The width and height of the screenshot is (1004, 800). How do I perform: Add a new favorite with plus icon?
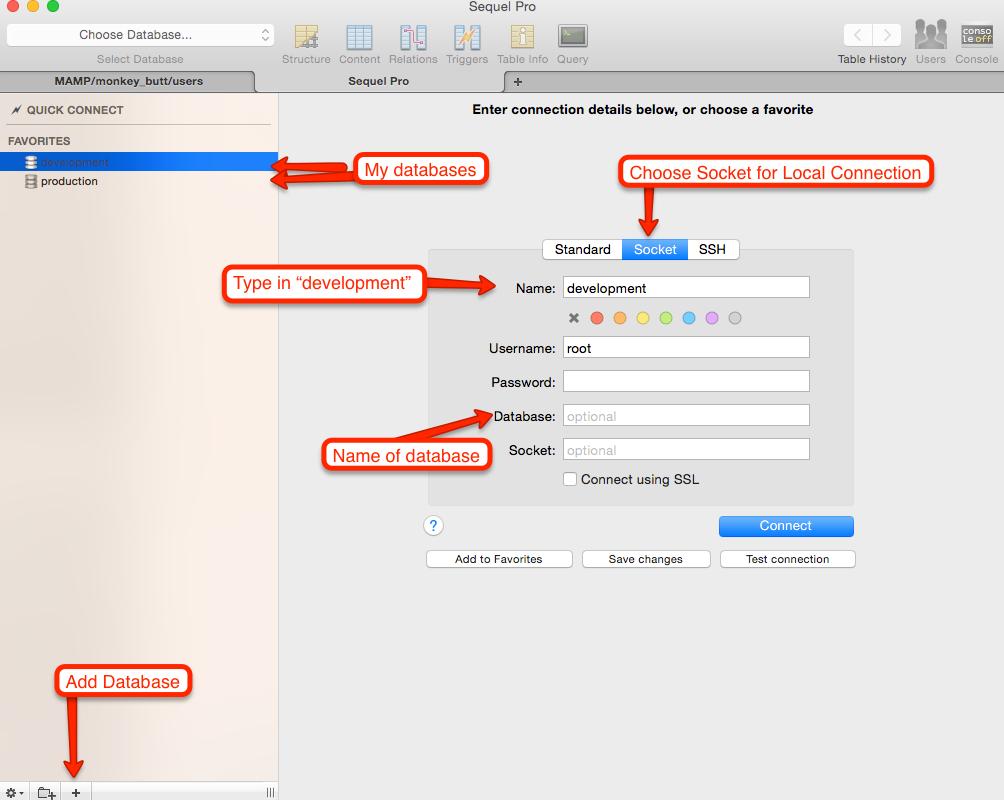(76, 792)
